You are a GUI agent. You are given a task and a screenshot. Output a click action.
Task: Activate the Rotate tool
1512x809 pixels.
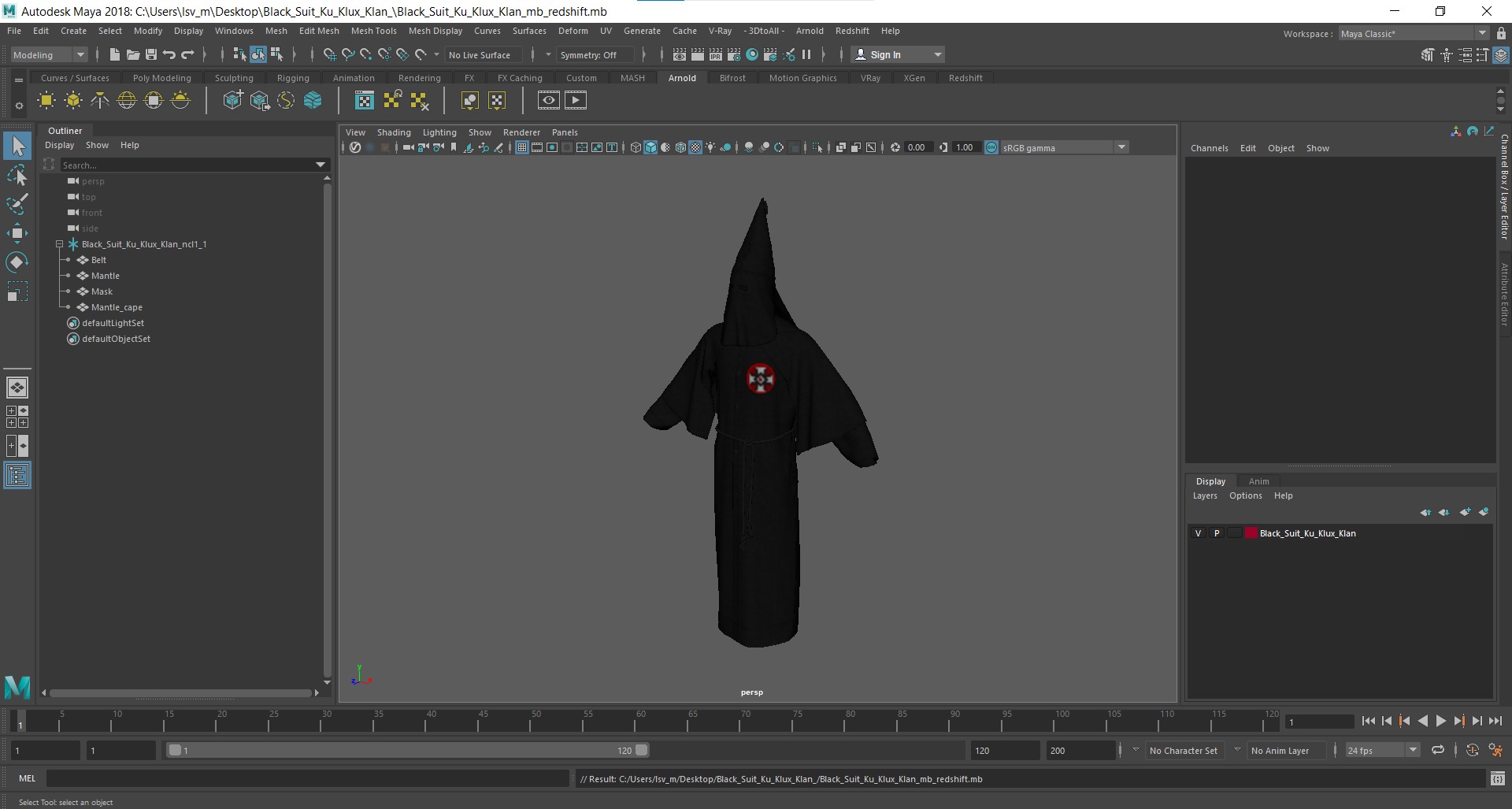17,262
